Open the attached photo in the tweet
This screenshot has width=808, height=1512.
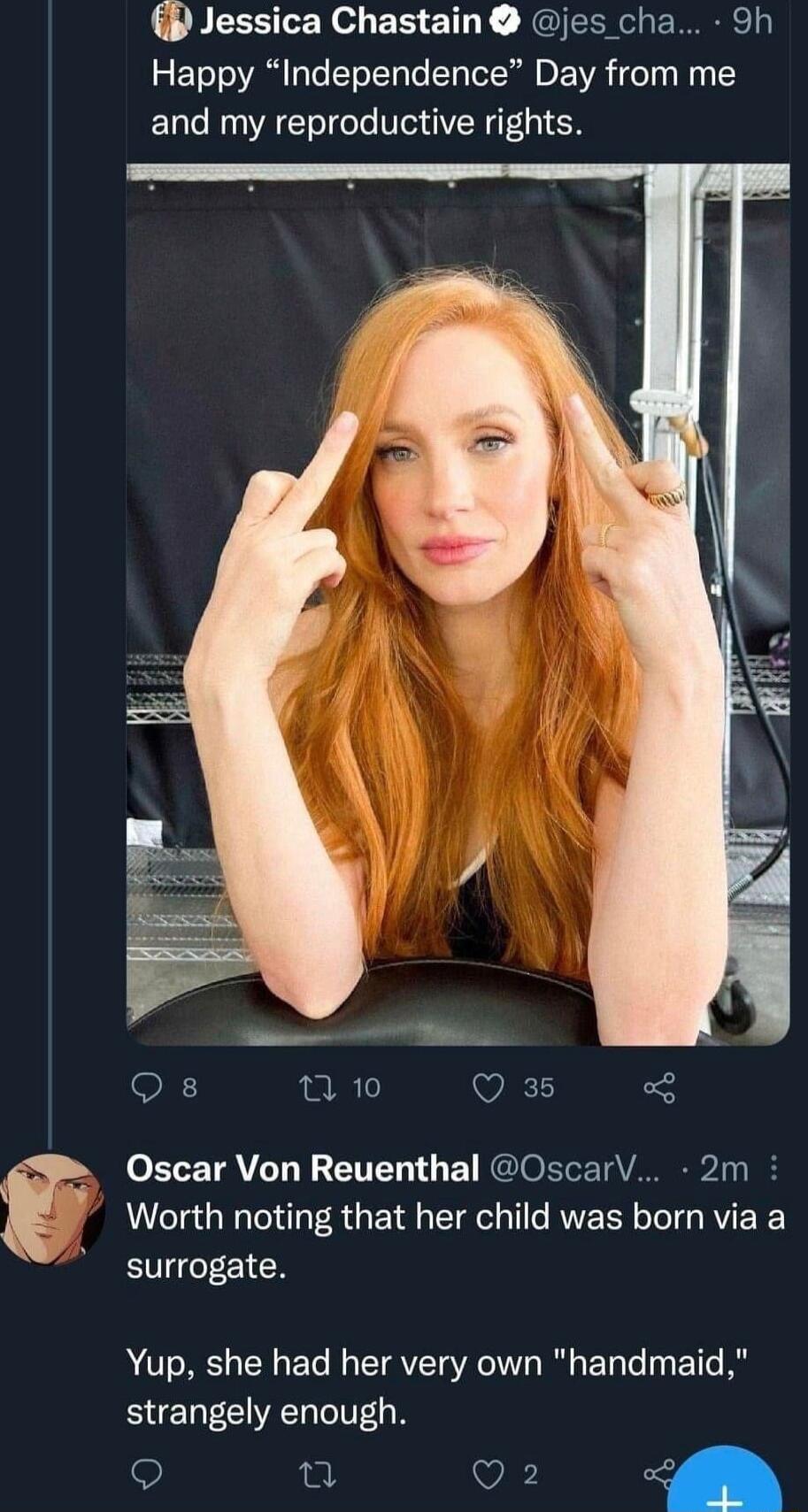(x=458, y=603)
